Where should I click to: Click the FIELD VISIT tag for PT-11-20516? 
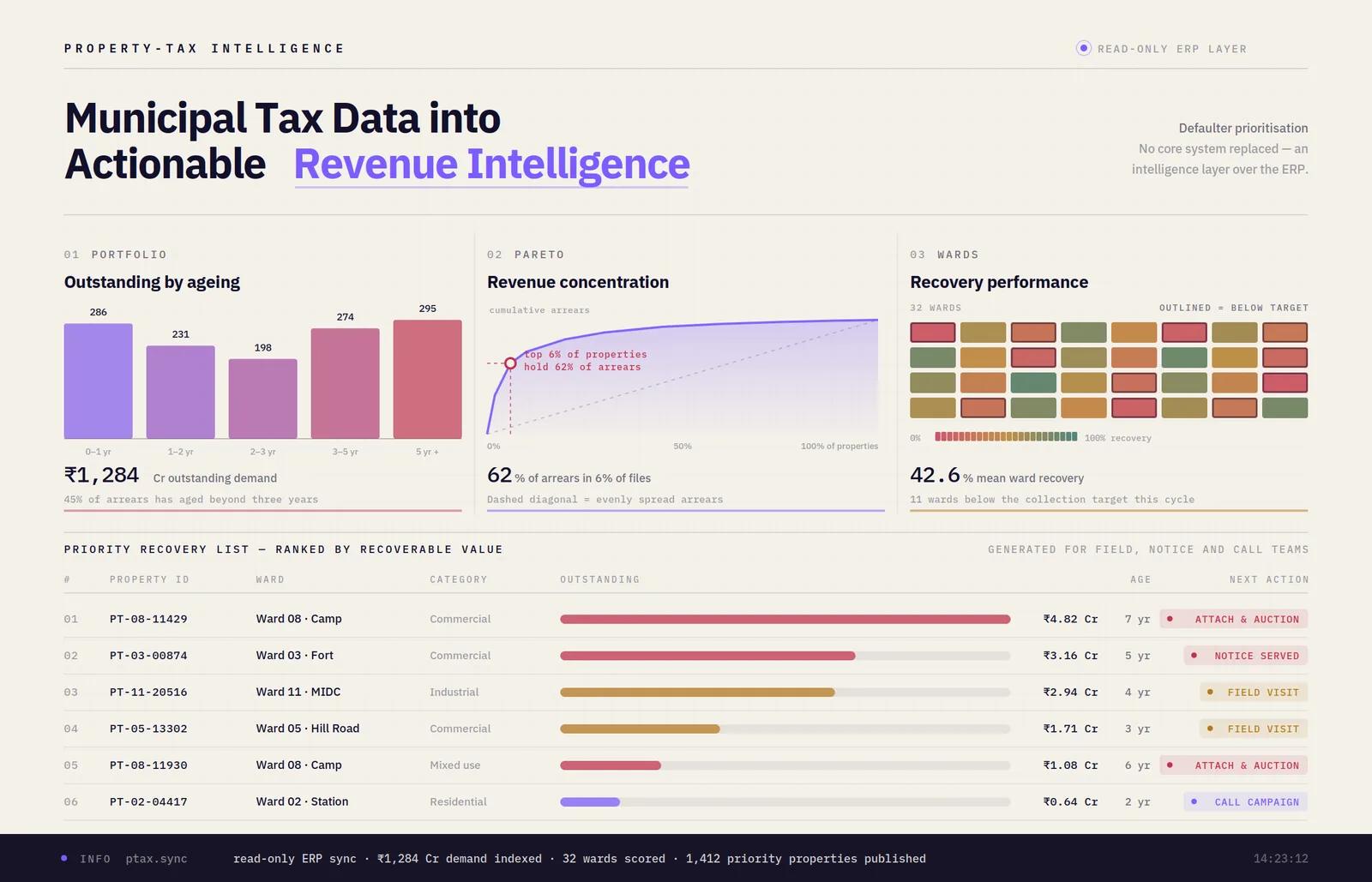[x=1254, y=693]
